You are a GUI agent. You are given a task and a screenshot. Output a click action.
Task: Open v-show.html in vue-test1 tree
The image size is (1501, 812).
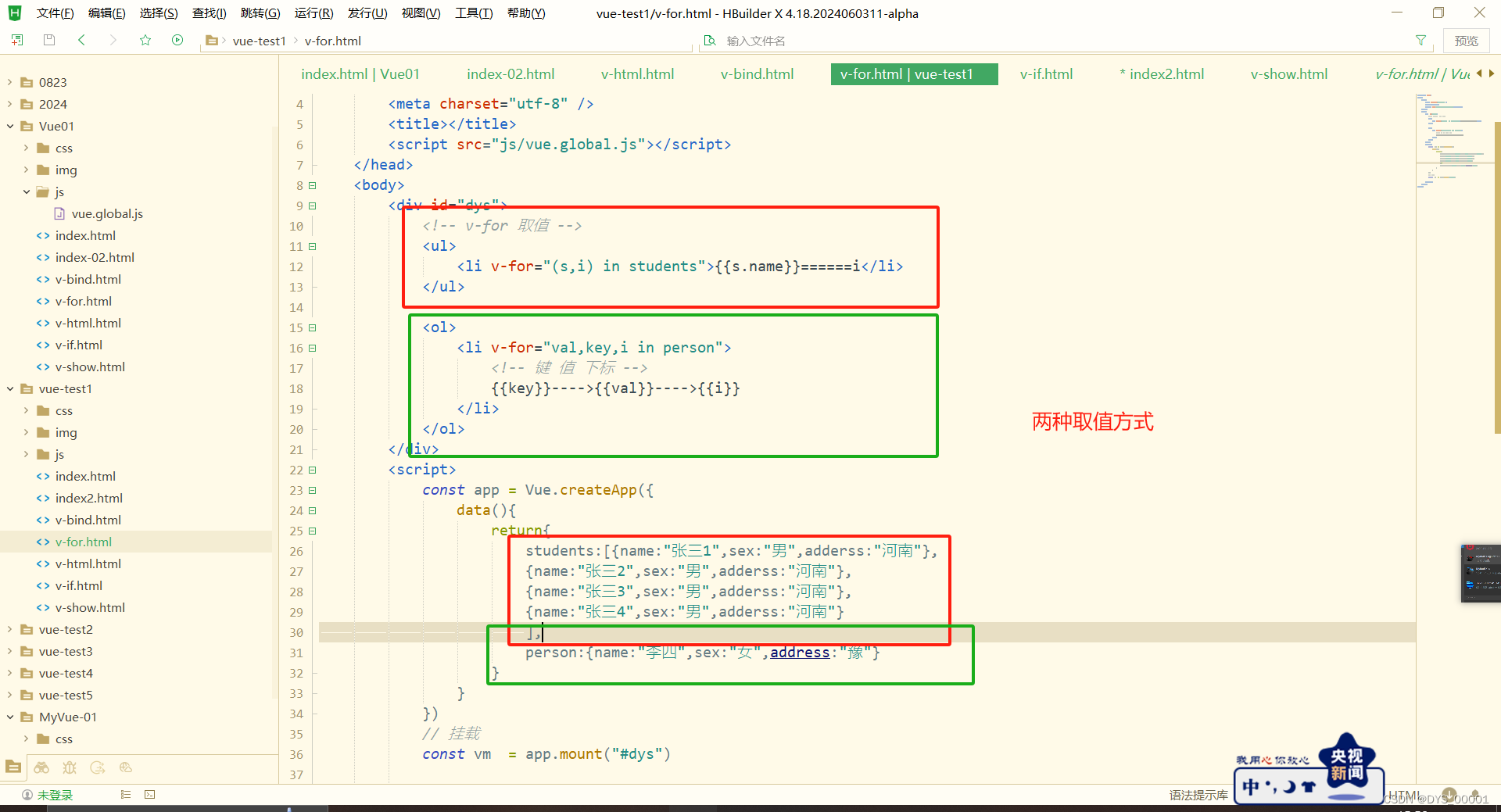(x=90, y=607)
